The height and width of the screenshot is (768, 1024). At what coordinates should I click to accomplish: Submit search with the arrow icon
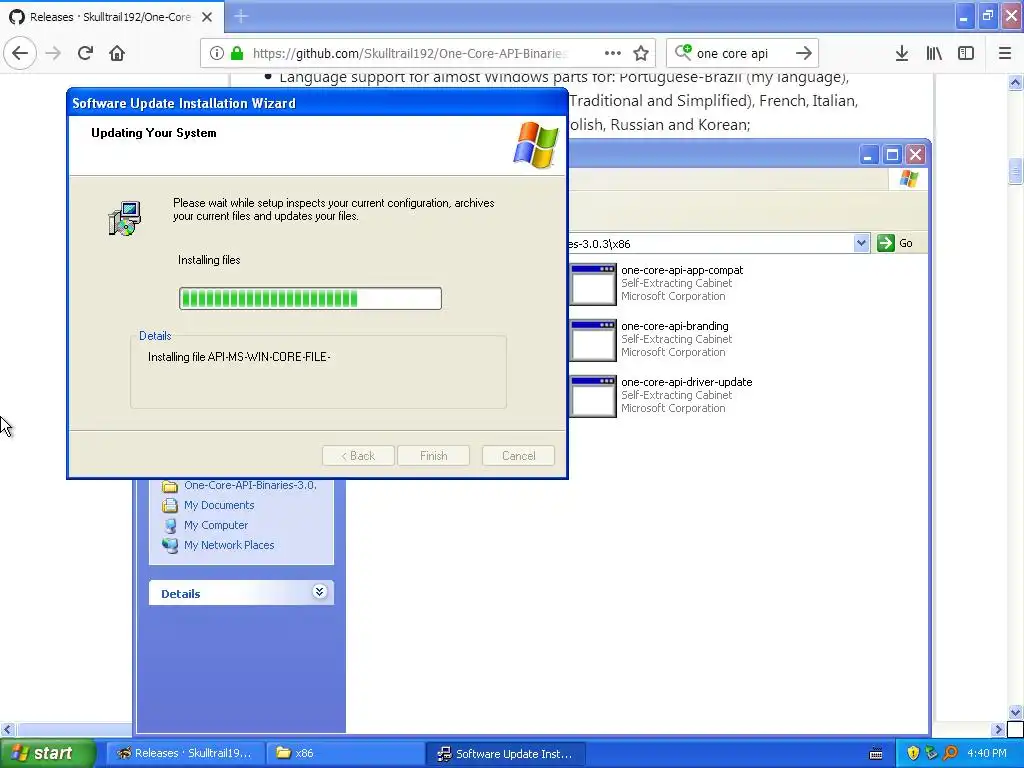tap(804, 53)
